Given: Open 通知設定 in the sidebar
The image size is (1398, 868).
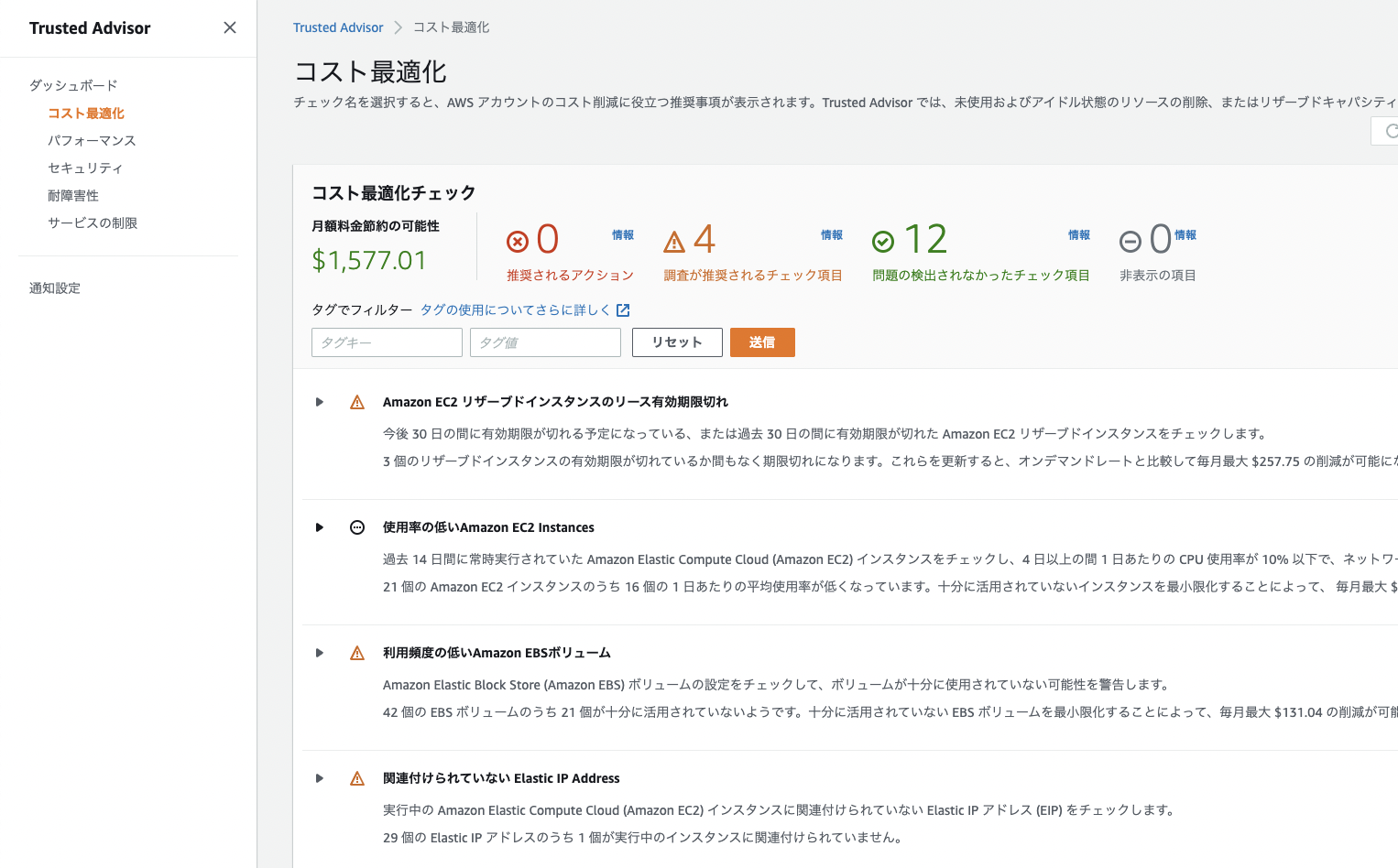Looking at the screenshot, I should click(x=55, y=288).
